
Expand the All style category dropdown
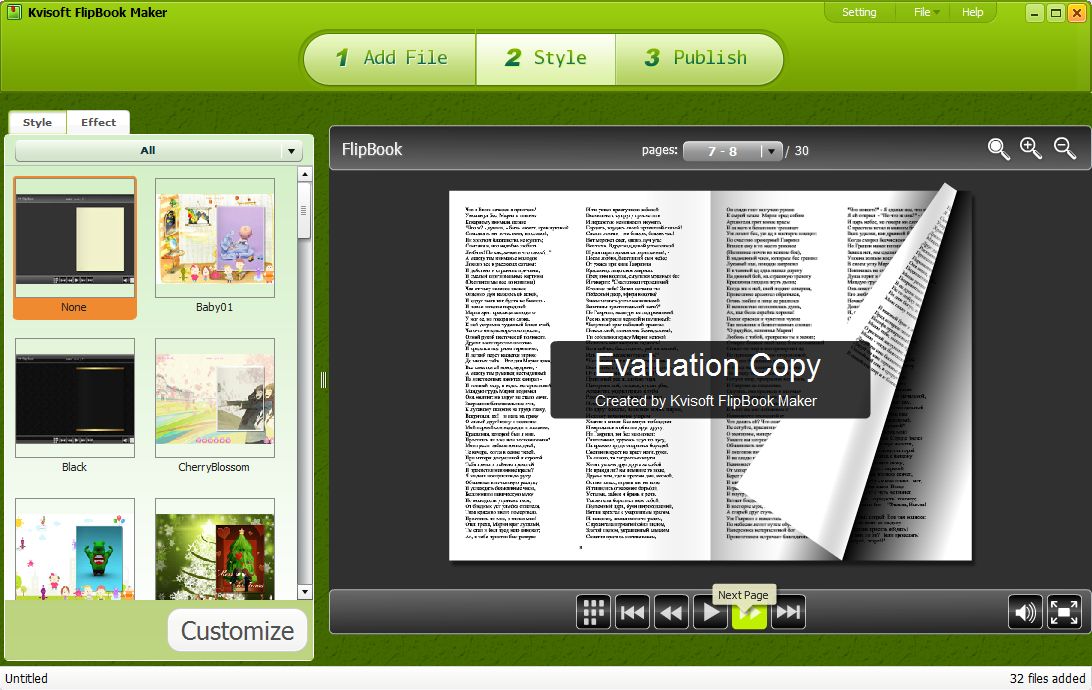(x=291, y=151)
